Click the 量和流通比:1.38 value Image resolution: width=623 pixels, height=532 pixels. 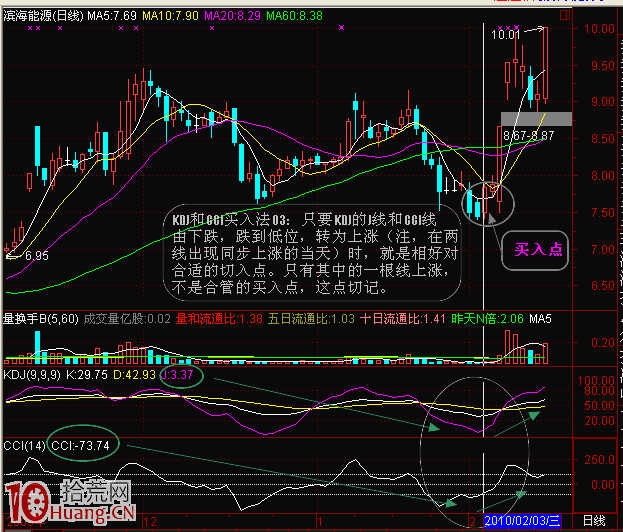click(x=219, y=319)
